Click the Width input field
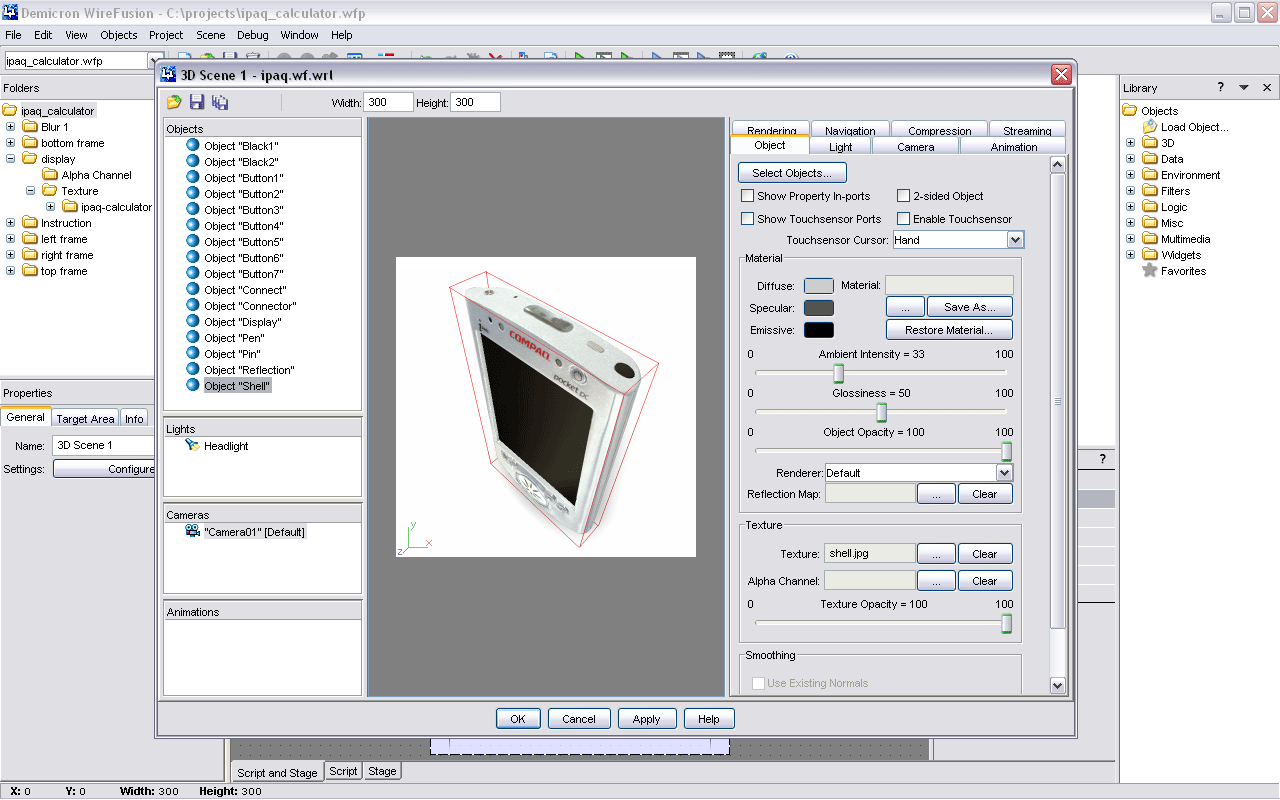Viewport: 1280px width, 800px height. click(x=388, y=102)
